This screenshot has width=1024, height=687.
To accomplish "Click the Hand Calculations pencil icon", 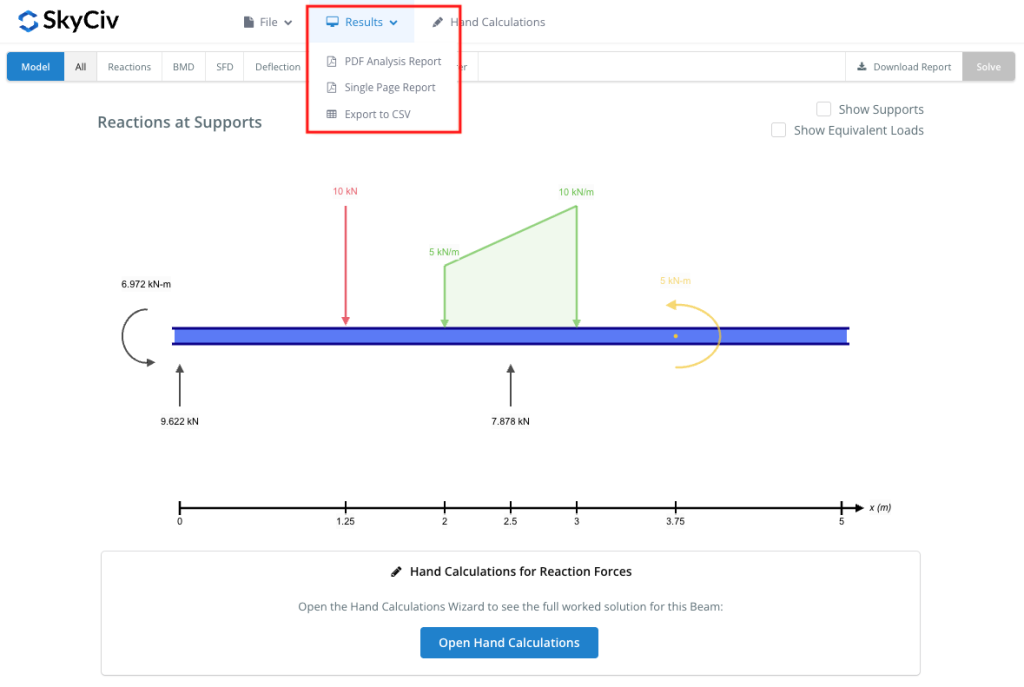I will 438,22.
